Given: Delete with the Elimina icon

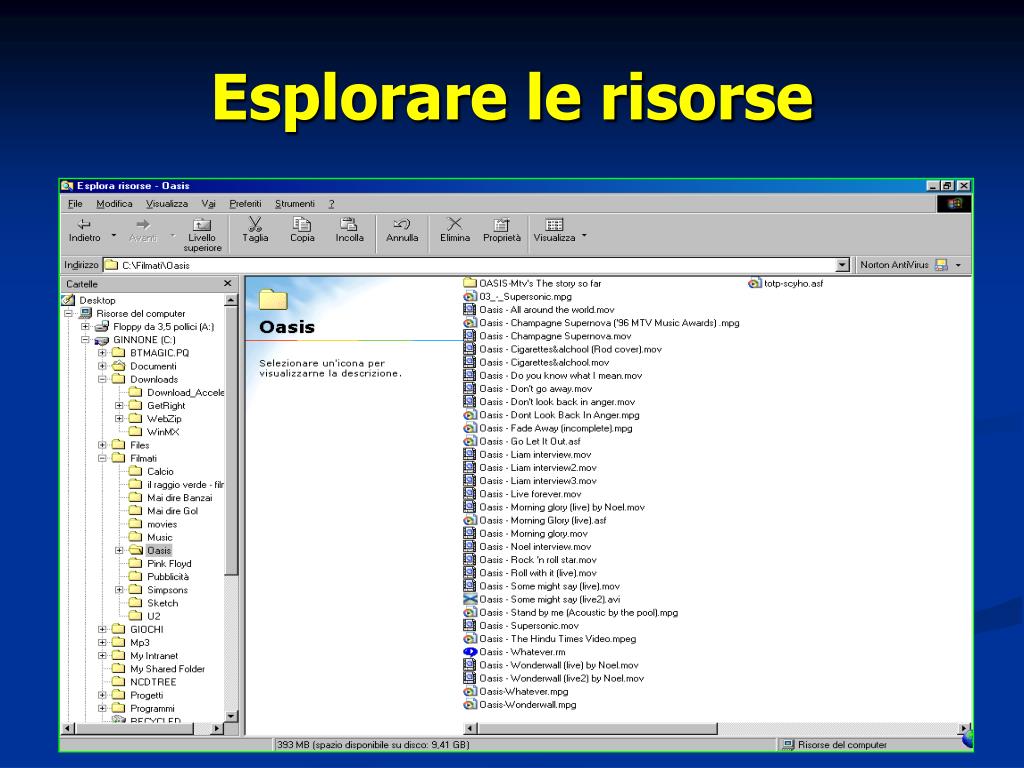Looking at the screenshot, I should [455, 231].
